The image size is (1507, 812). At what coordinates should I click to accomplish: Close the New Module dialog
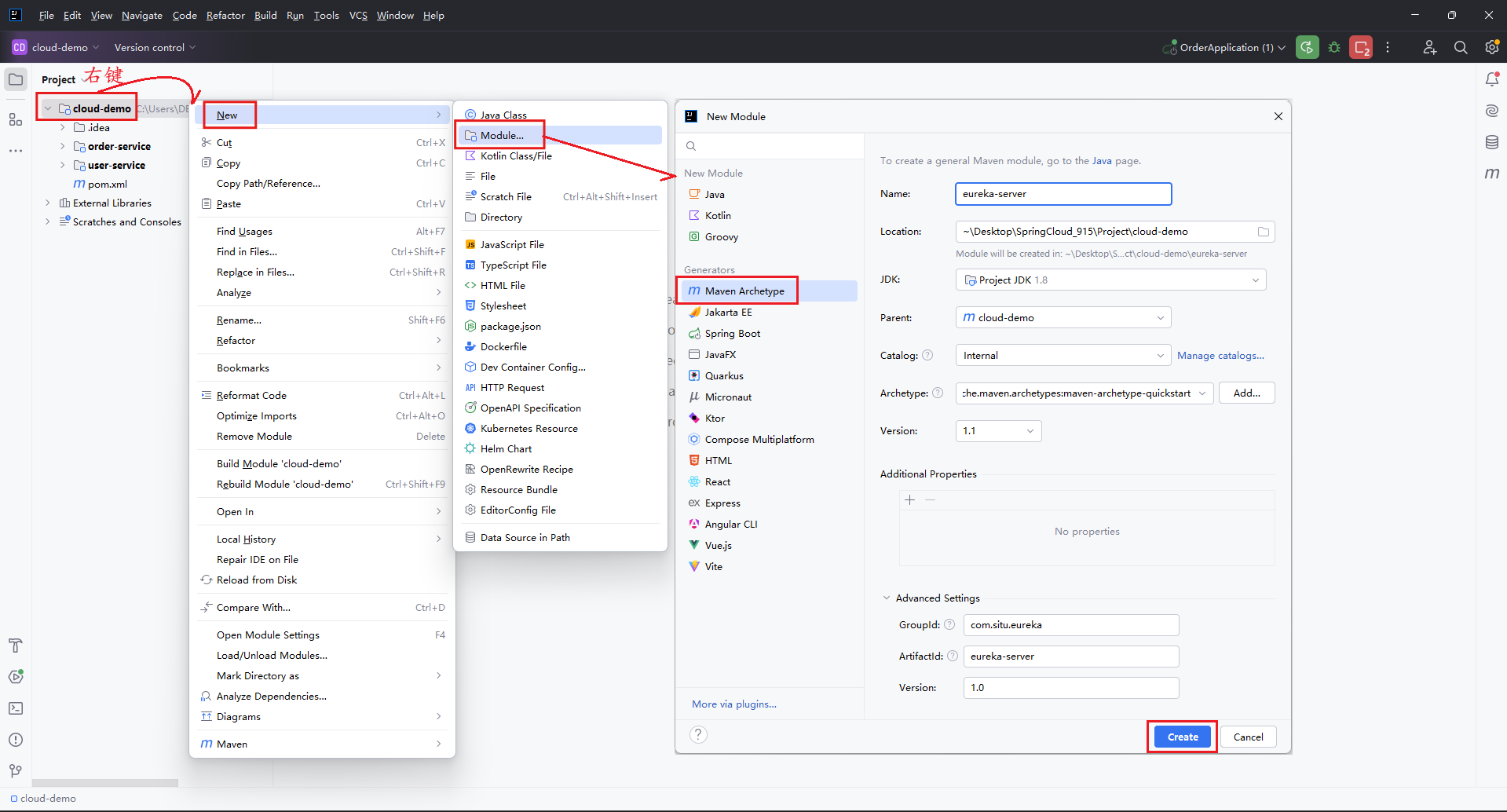1278,116
